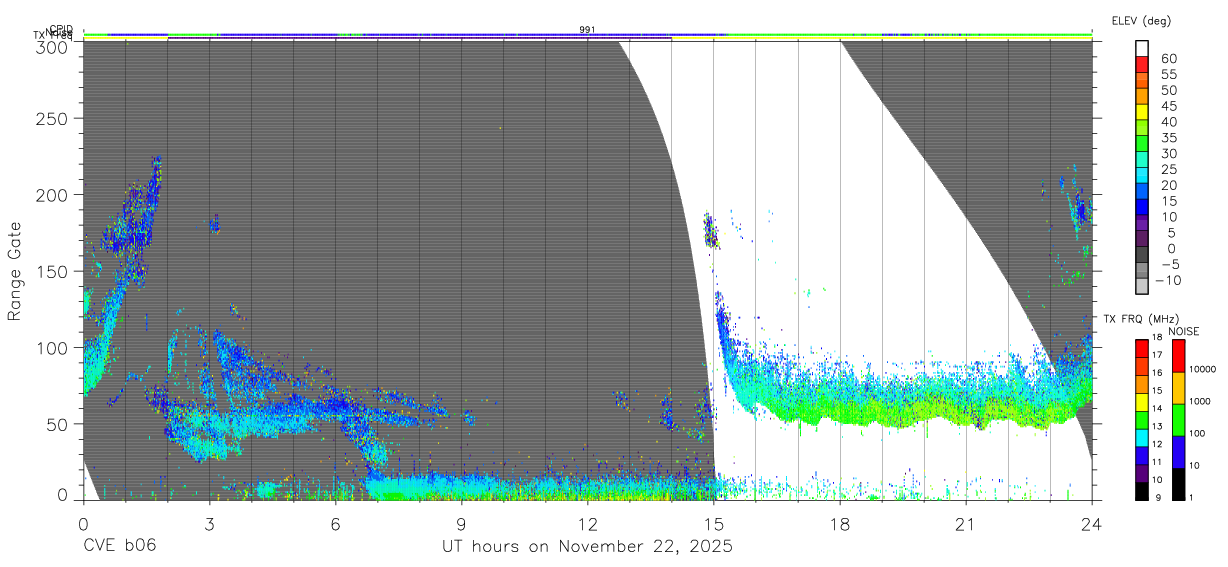Click the red top segment of NOISE bar
The image size is (1228, 567).
[1177, 356]
